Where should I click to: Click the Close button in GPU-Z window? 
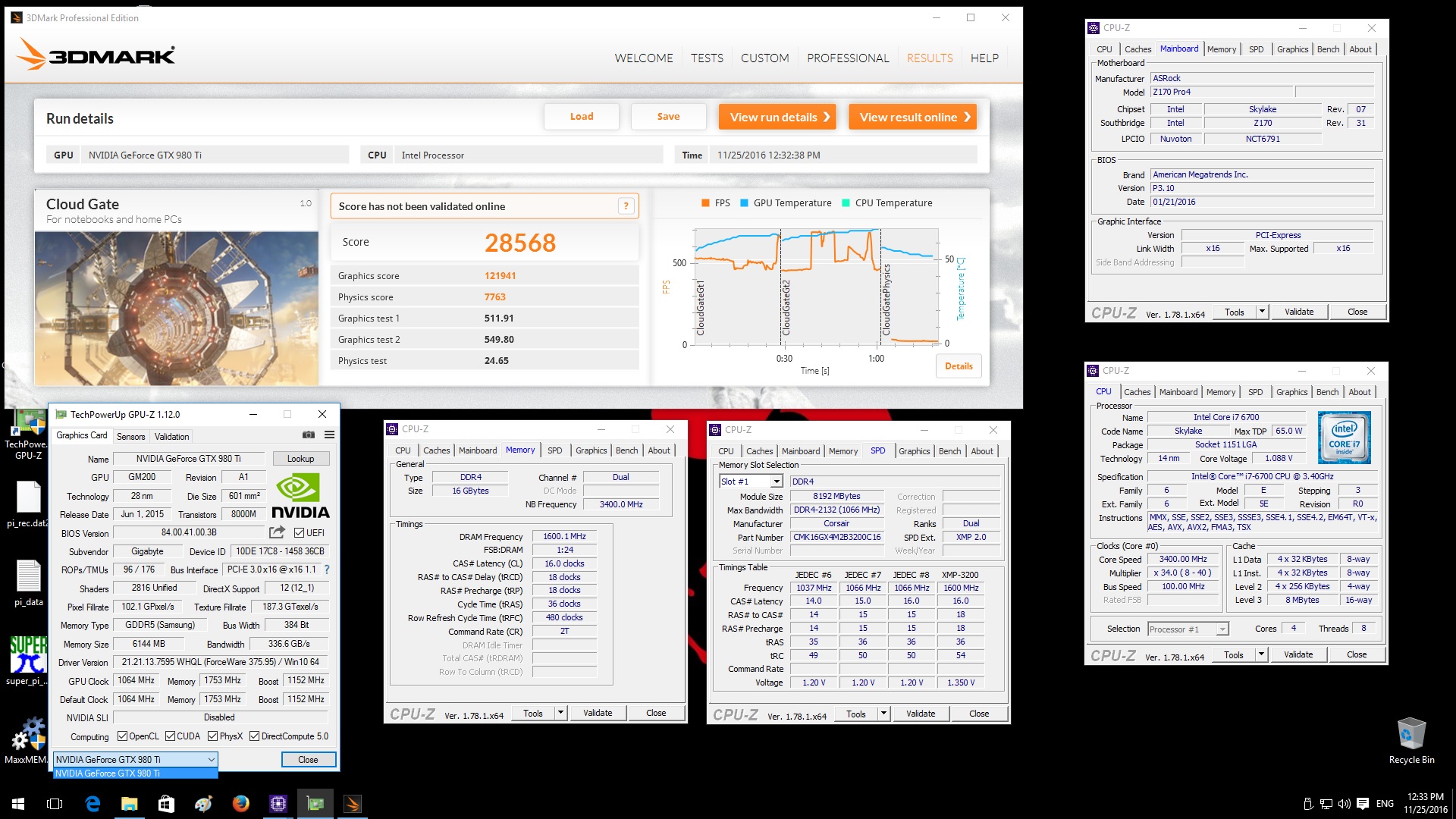[308, 760]
